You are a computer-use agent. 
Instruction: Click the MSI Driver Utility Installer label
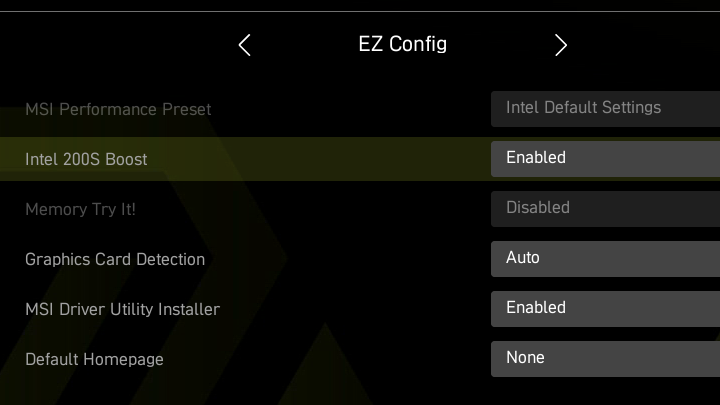coord(122,309)
